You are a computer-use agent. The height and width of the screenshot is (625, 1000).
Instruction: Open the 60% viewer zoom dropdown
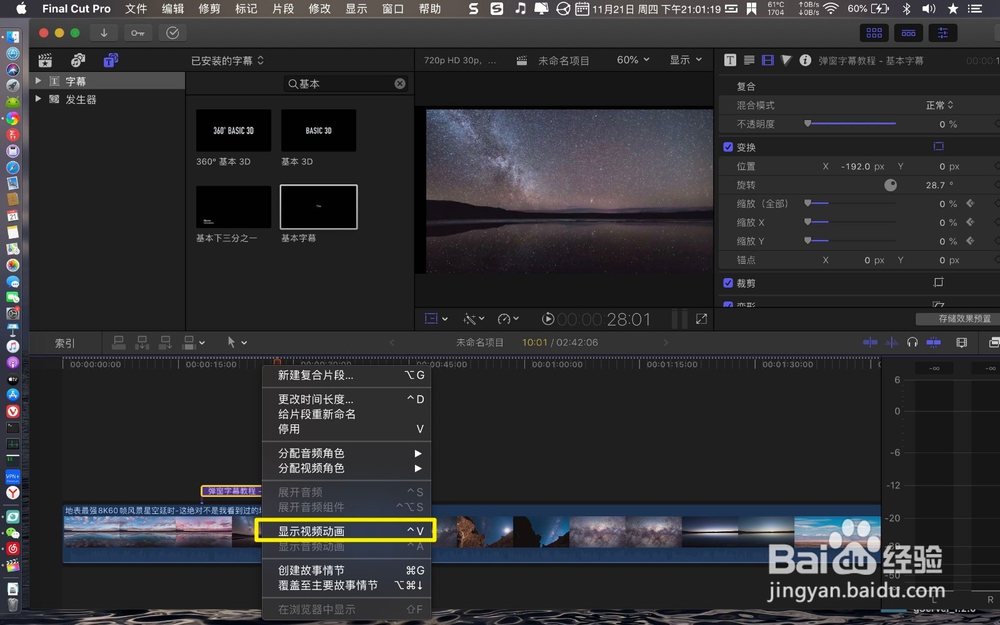(633, 60)
